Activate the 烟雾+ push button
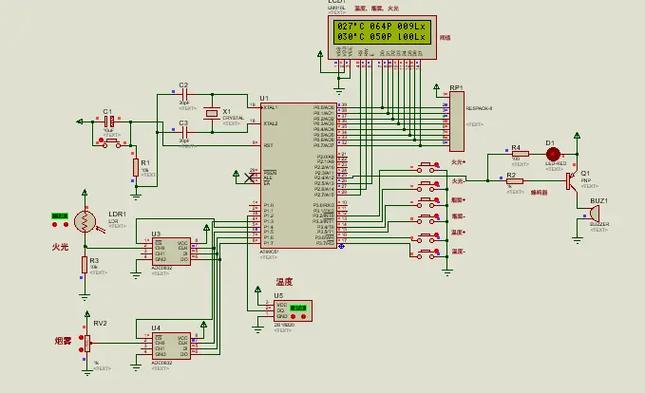Viewport: 645px width, 393px height. pyautogui.click(x=428, y=202)
